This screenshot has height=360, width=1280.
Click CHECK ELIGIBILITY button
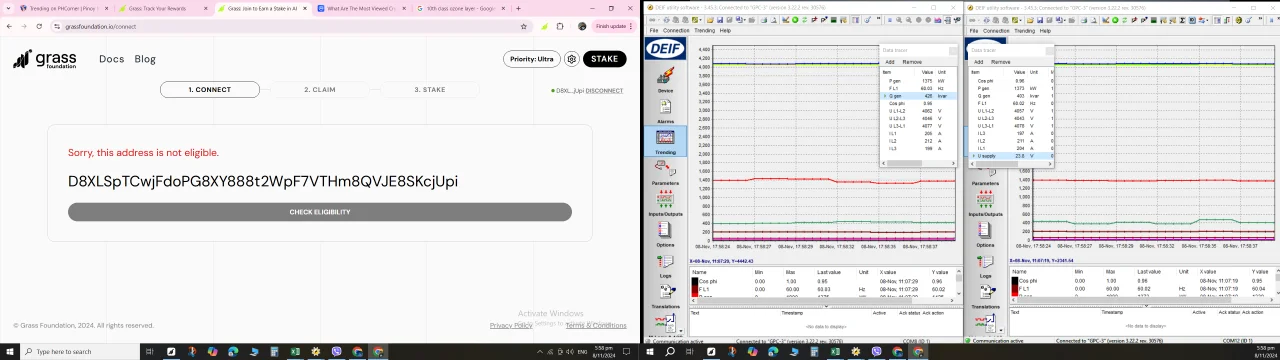tap(320, 212)
